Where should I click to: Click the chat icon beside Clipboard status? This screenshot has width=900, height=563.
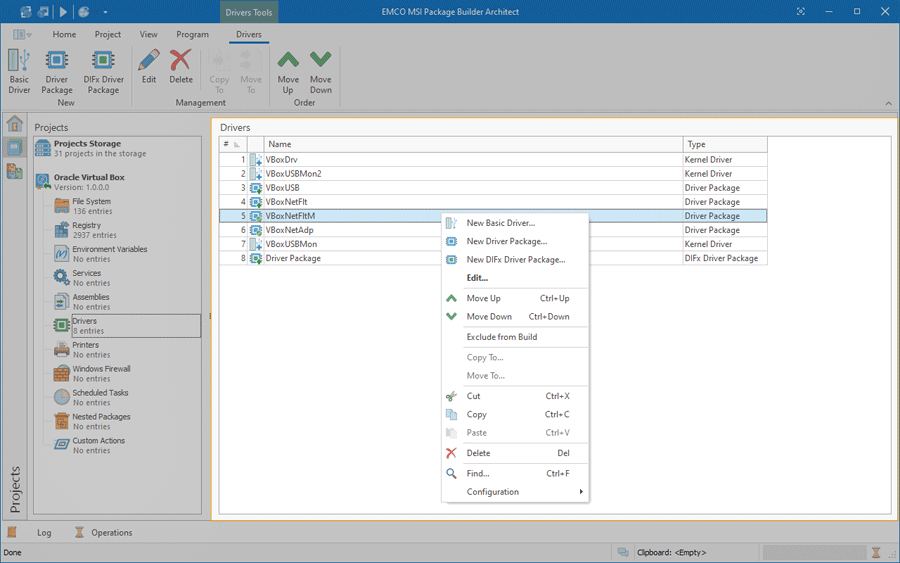pos(623,552)
